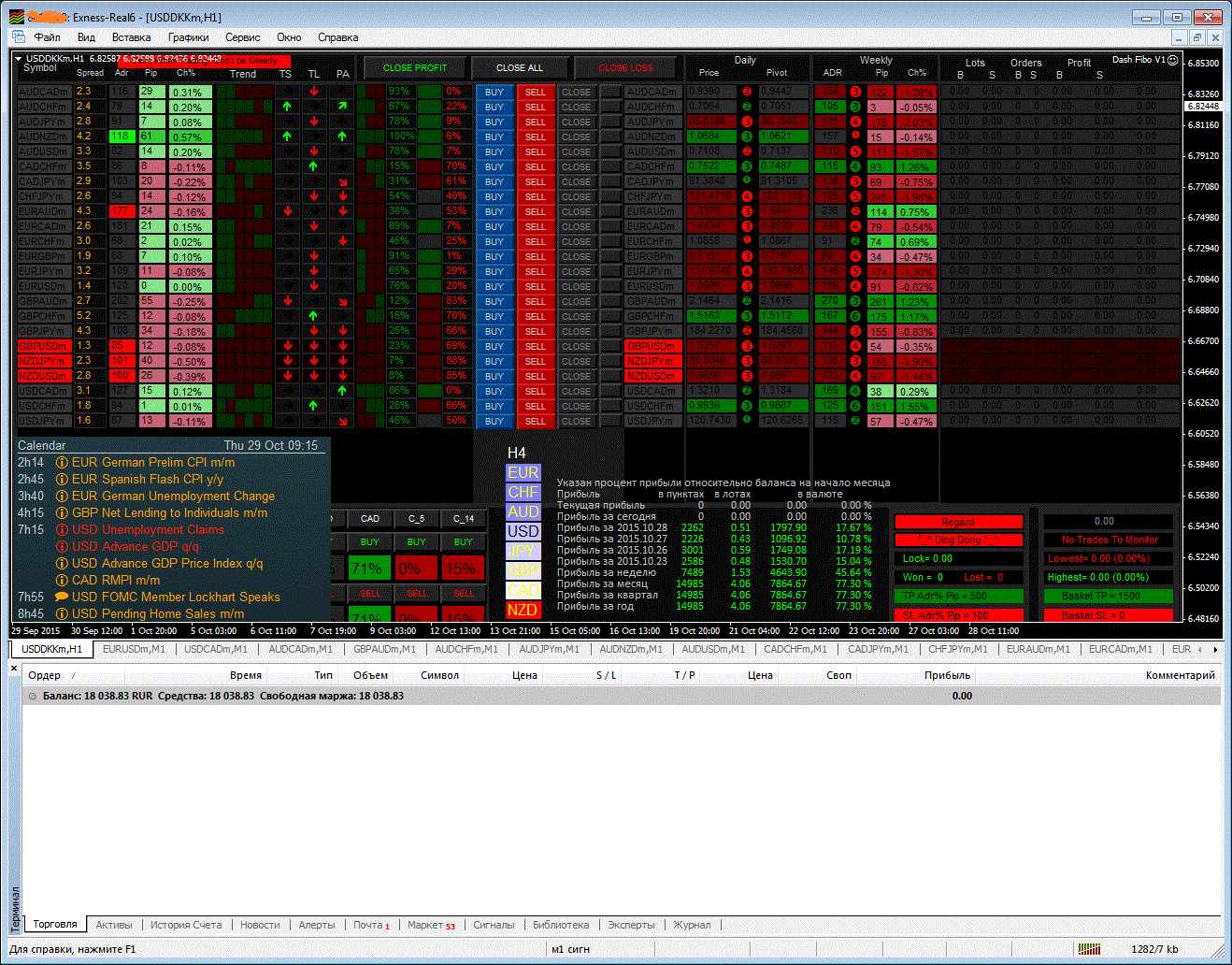
Task: Click BUY in the USDJPYm row
Action: point(494,421)
